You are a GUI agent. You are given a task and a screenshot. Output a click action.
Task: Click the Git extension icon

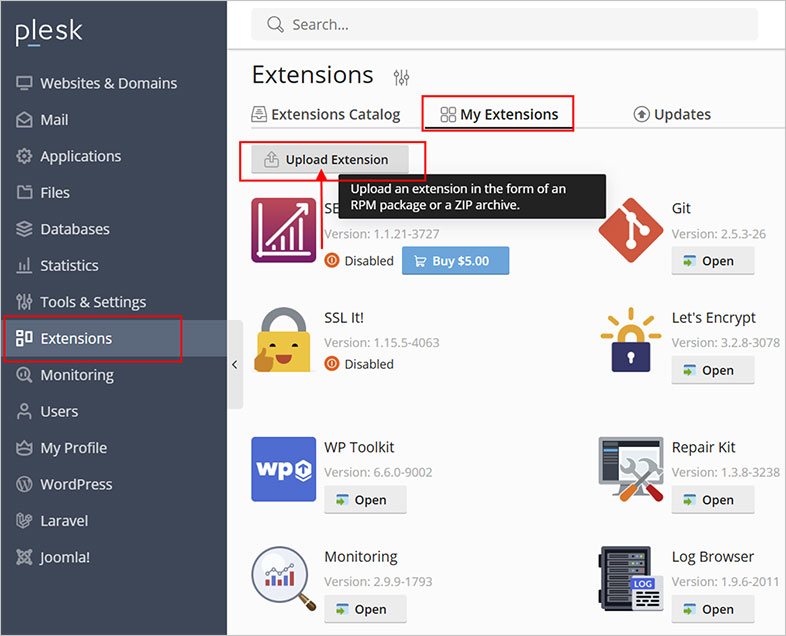(x=630, y=230)
